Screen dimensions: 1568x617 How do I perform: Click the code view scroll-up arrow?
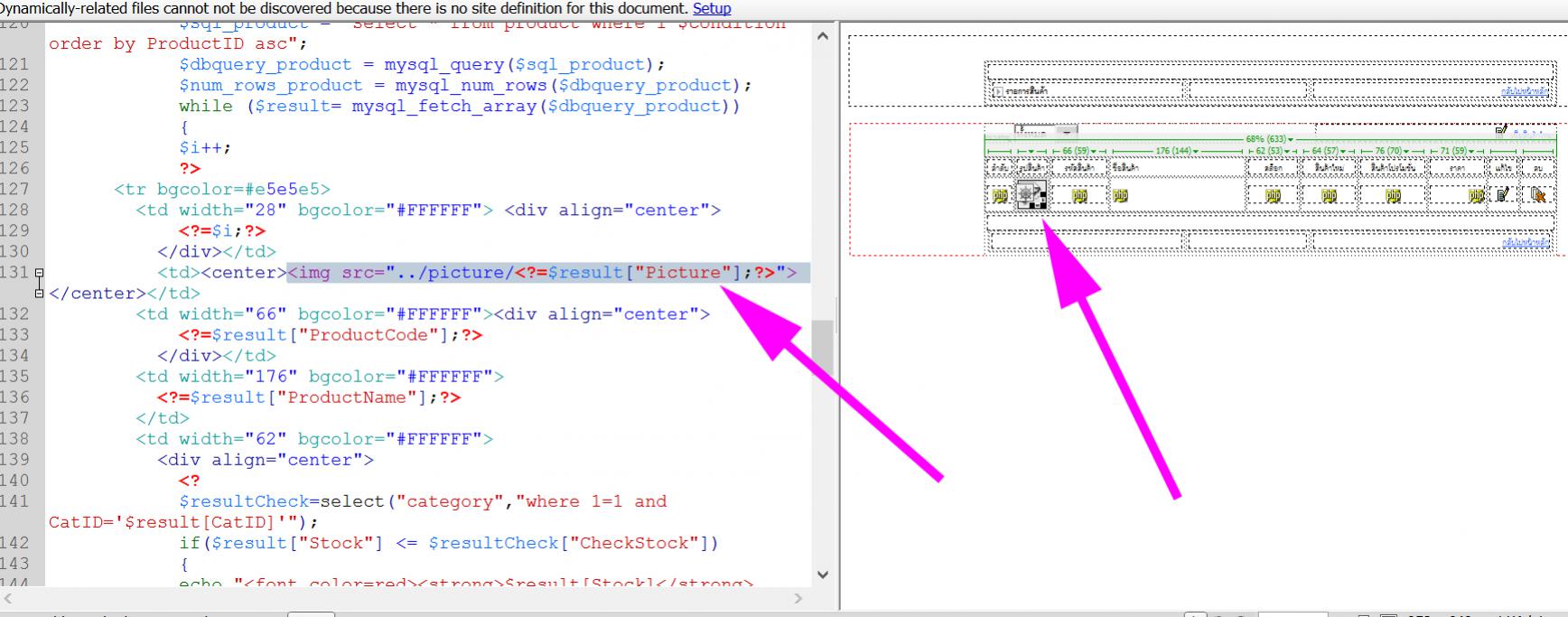point(823,36)
